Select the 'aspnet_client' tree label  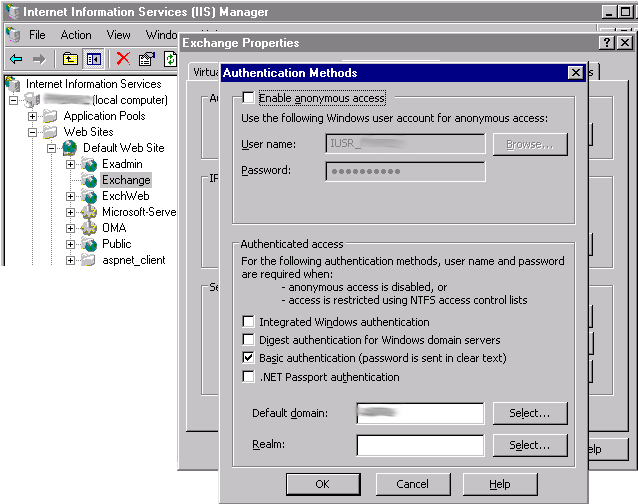(x=134, y=260)
